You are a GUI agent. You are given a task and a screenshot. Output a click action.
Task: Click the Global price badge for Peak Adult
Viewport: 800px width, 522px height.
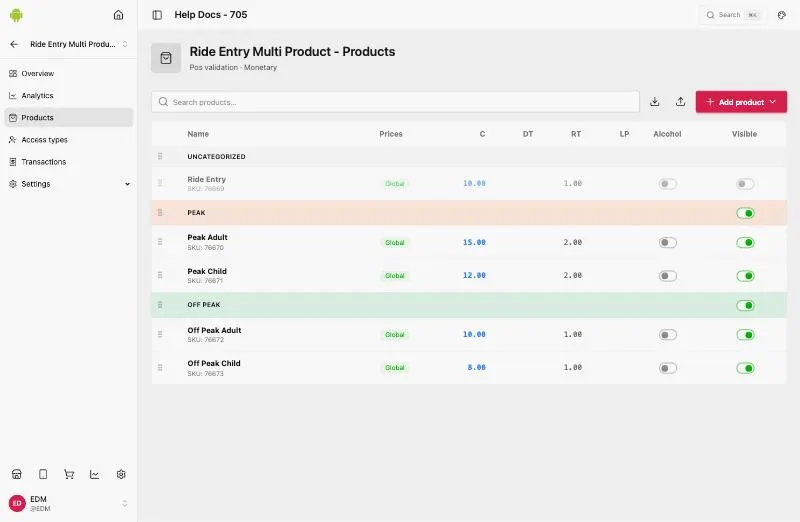coord(395,242)
